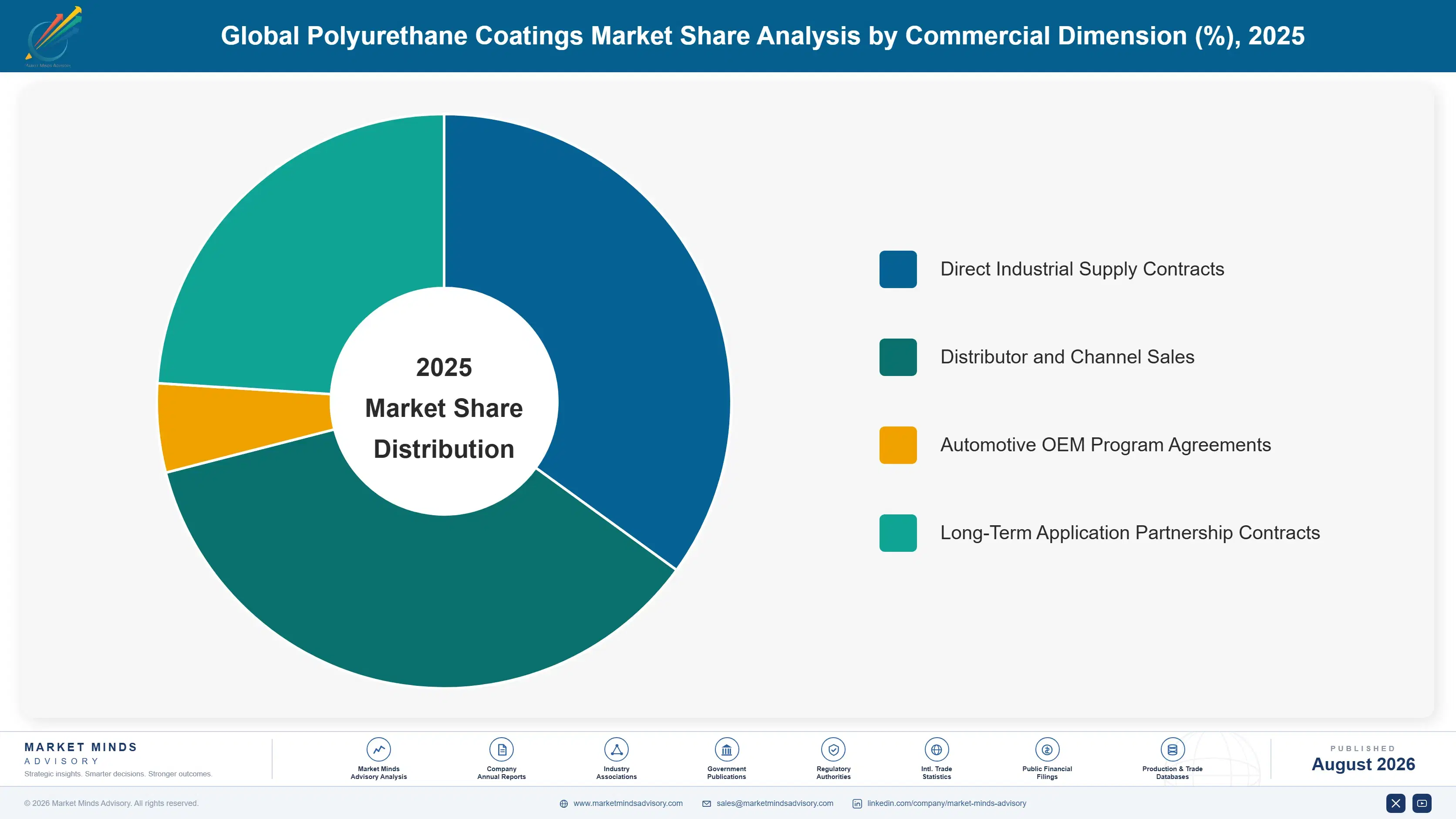Click the Regulatory Authorities shield icon
Image resolution: width=1456 pixels, height=819 pixels.
coord(833,749)
